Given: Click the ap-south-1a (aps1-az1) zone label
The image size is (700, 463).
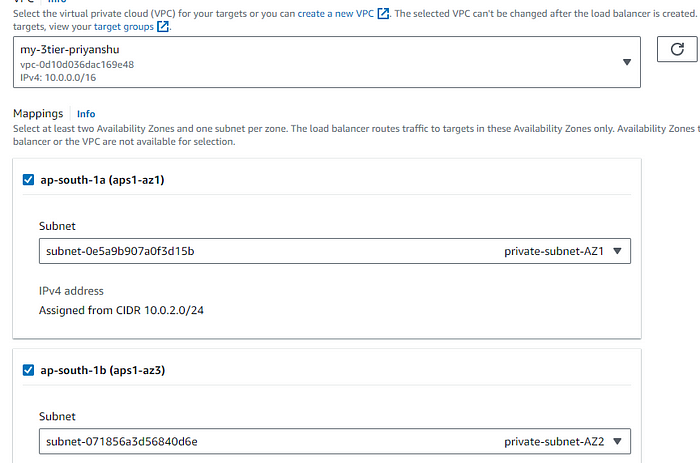Looking at the screenshot, I should (102, 180).
